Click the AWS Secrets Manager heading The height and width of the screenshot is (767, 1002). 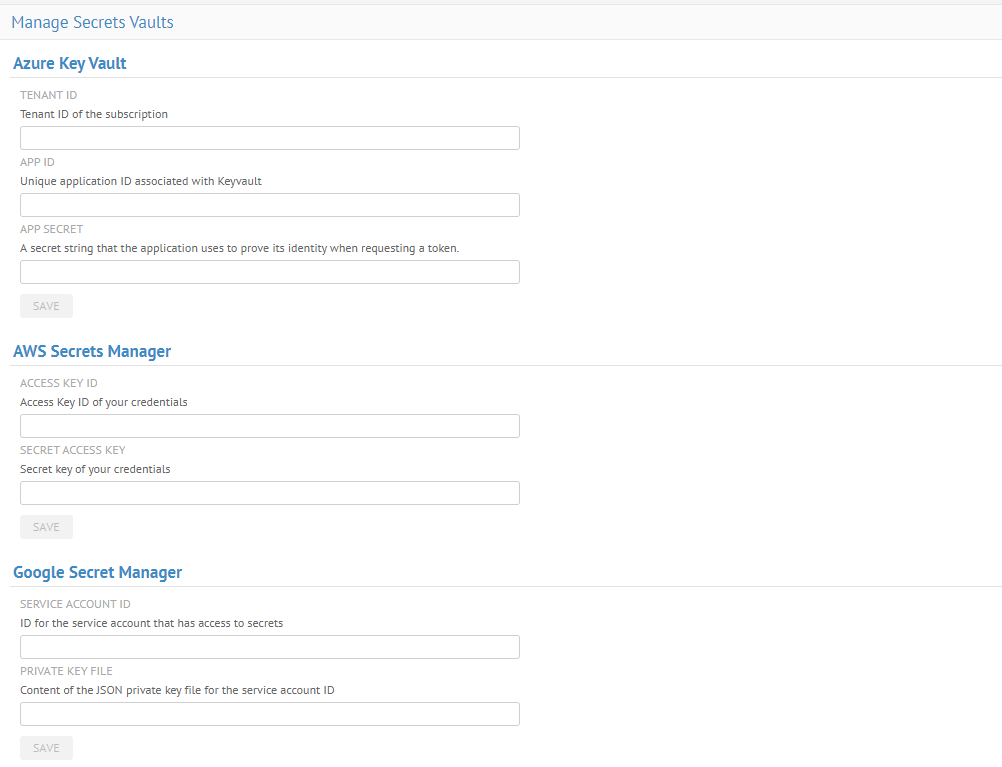(92, 352)
